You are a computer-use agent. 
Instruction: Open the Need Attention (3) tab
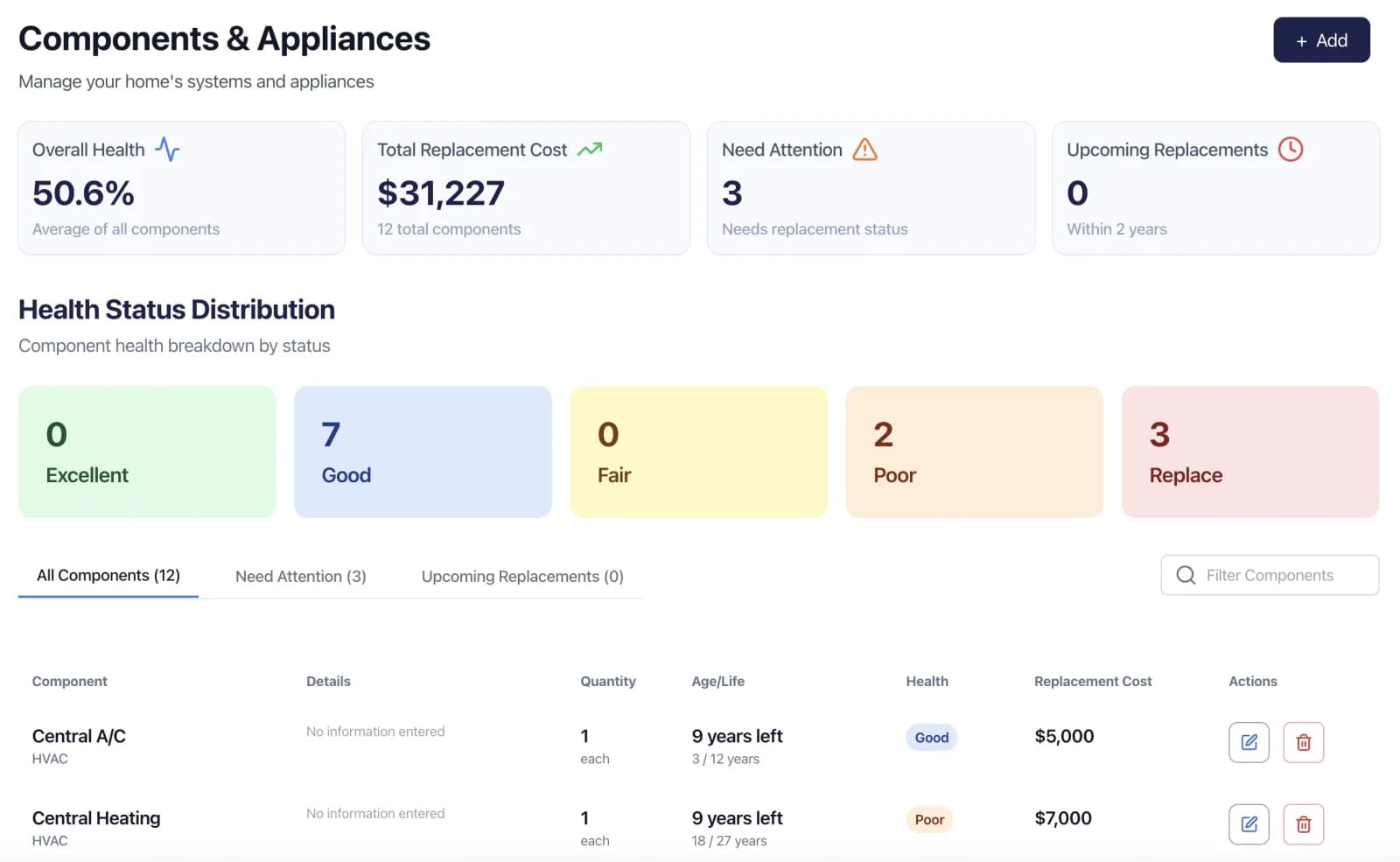(301, 577)
